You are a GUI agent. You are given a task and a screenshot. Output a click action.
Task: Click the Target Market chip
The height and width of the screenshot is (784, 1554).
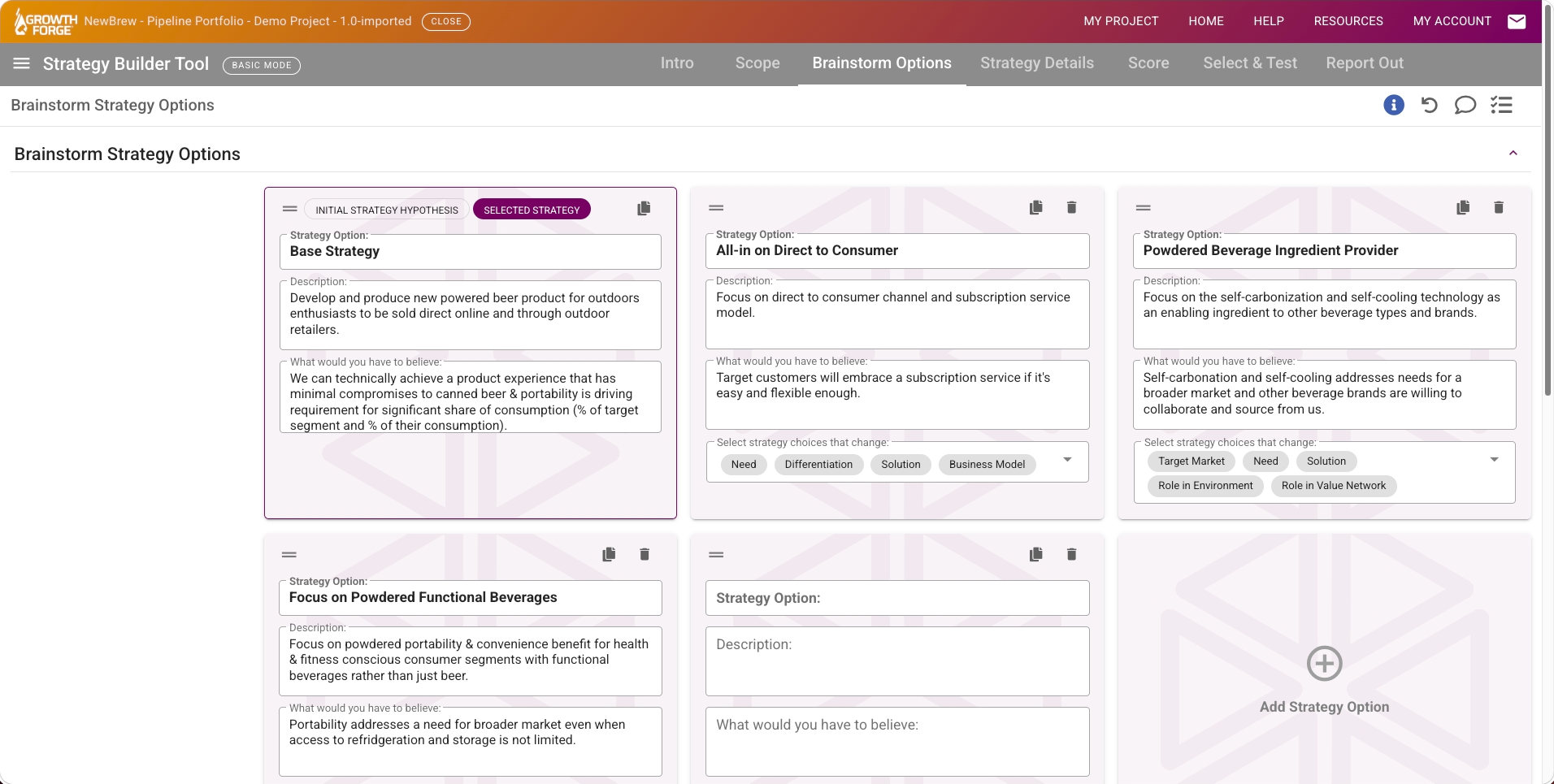(1192, 461)
